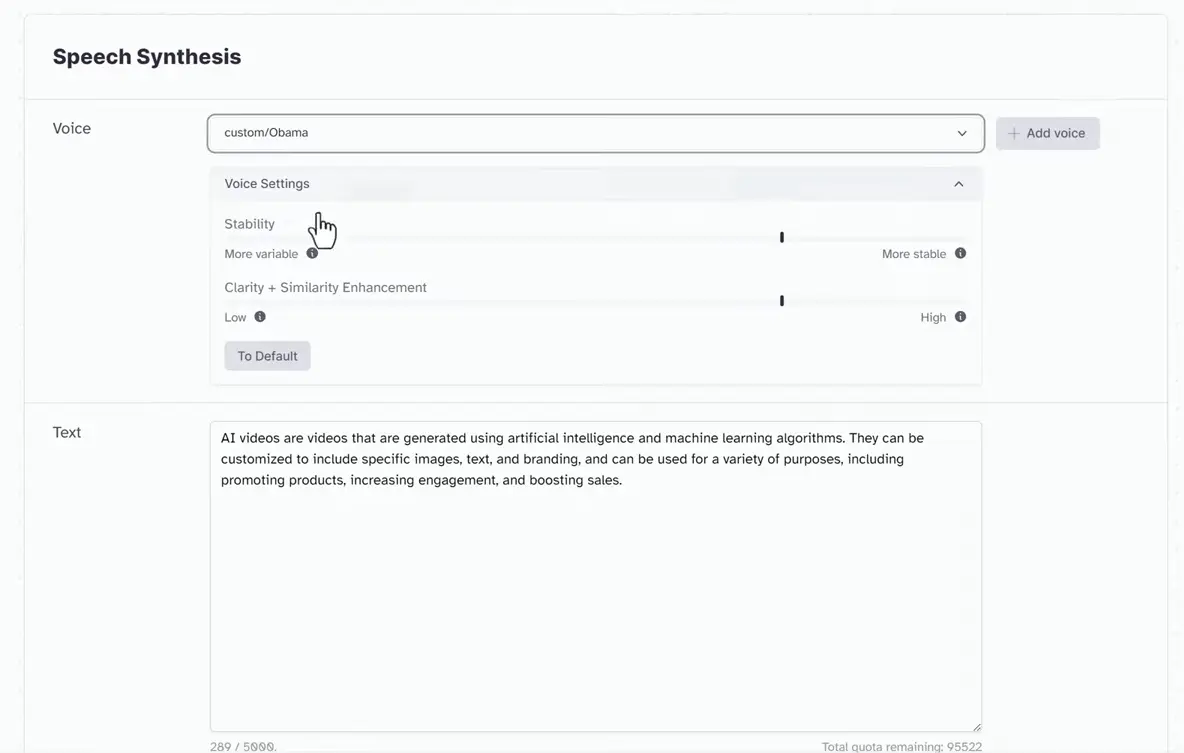
Task: Click the plus icon on Add voice
Action: (x=1013, y=133)
